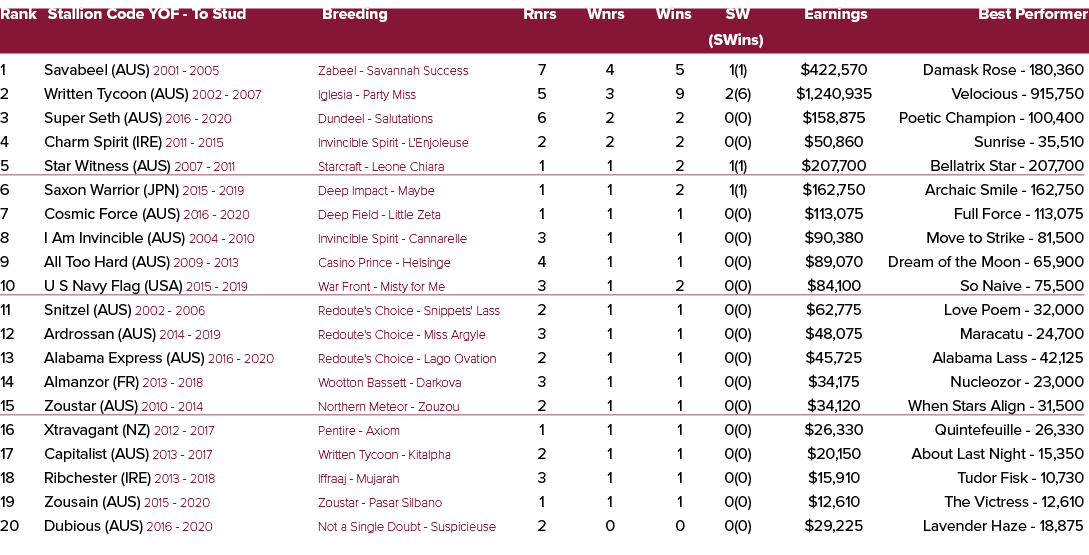
Task: Click best performer Tudor Fisk - 10,730
Action: tap(1020, 479)
